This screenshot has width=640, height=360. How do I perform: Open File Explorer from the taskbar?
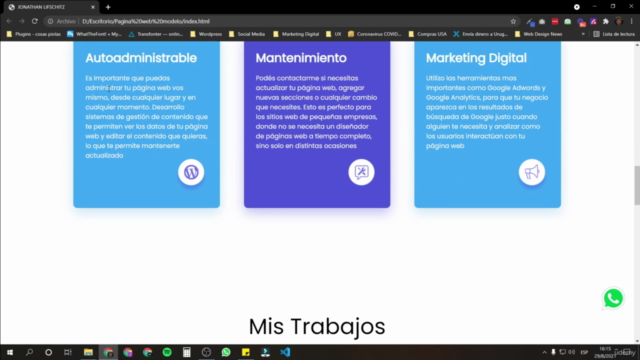[88, 352]
